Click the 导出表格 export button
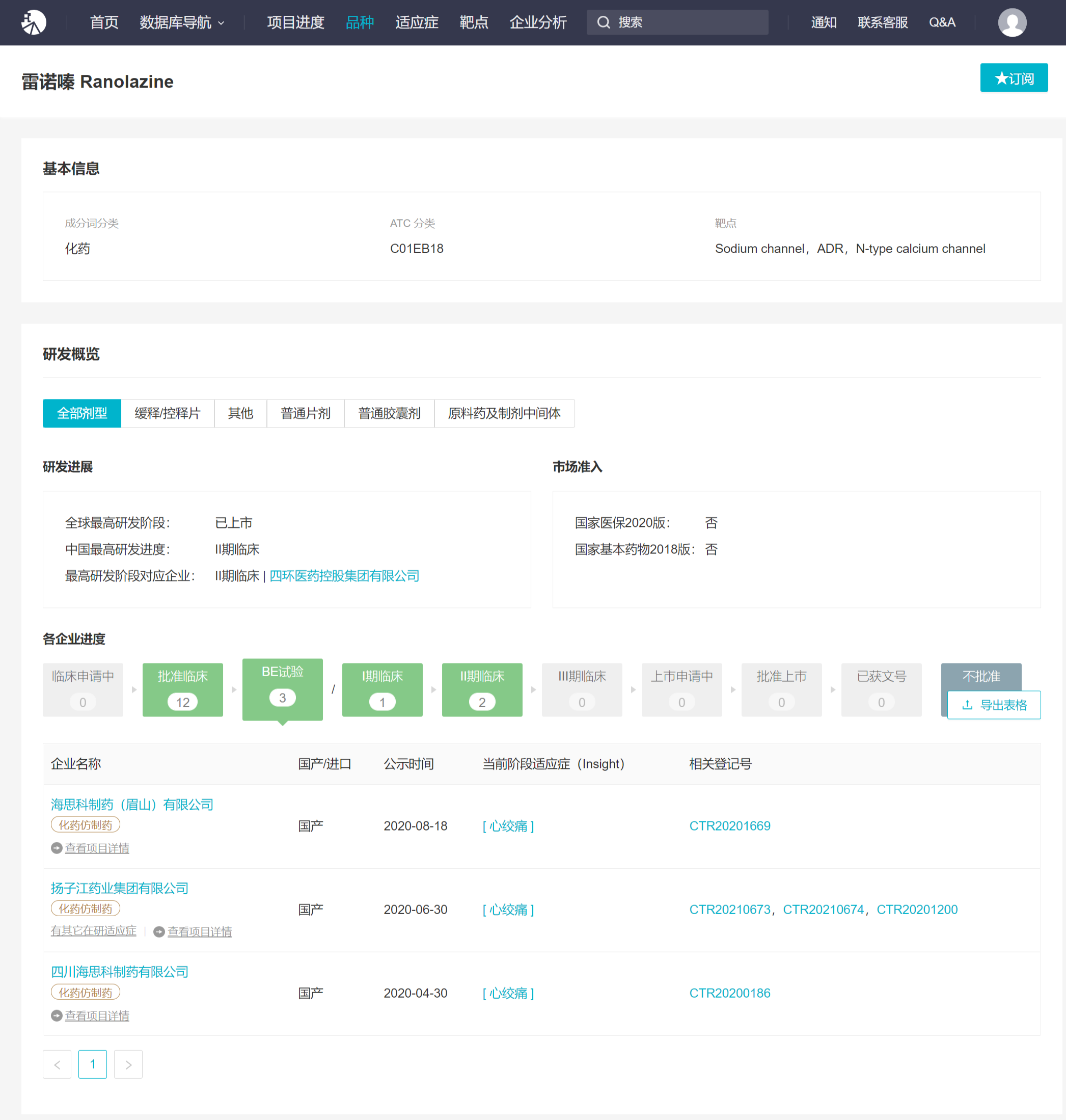The width and height of the screenshot is (1066, 1120). [x=994, y=705]
